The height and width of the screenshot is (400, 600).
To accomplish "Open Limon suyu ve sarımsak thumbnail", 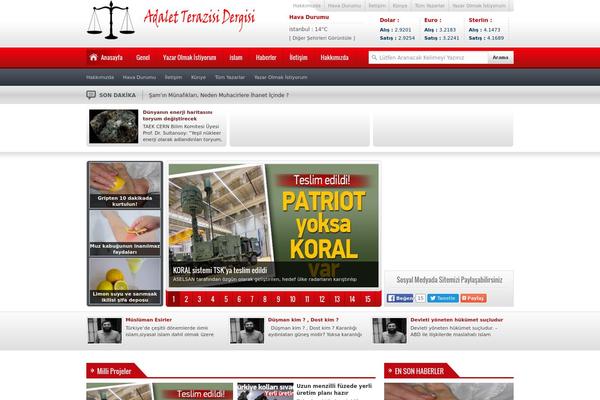I will (125, 281).
